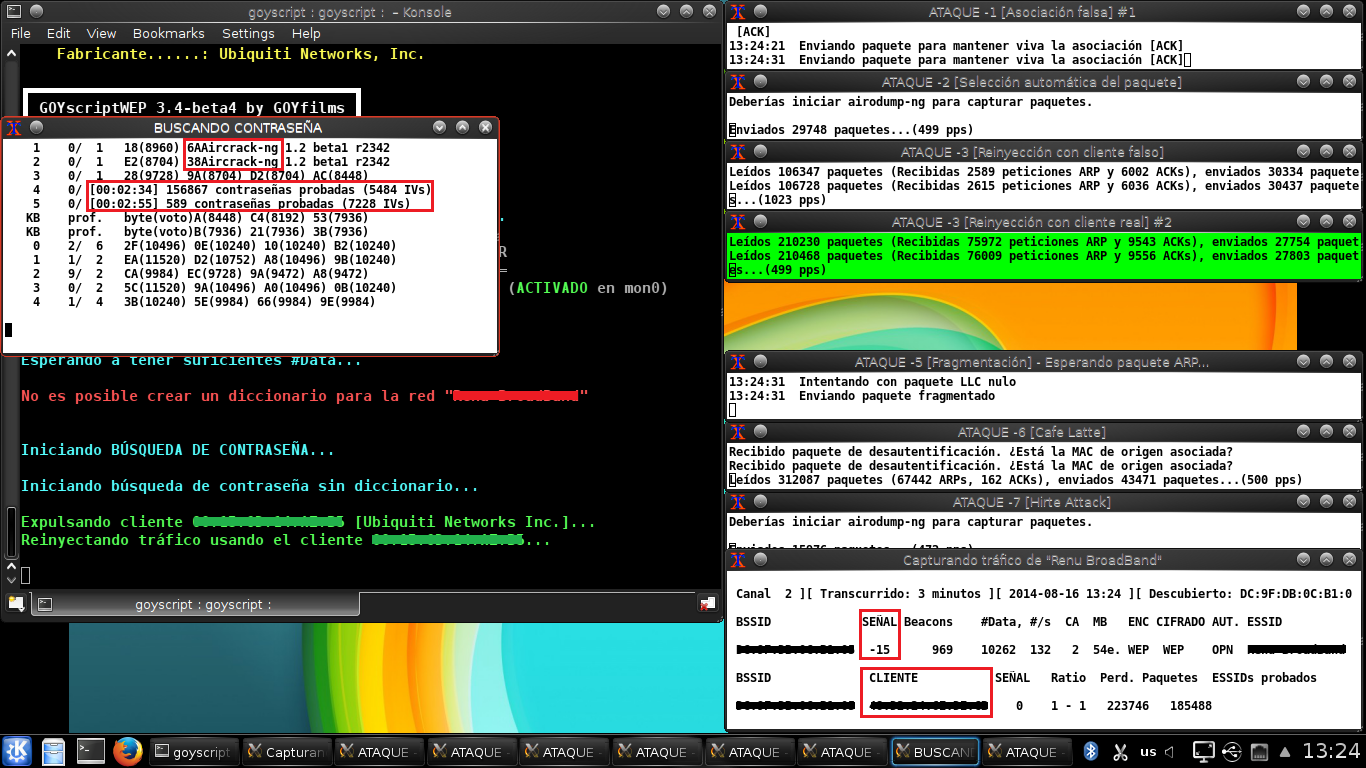1366x768 pixels.
Task: Click the SEÑAL value '-15' in Capturando tráfico
Action: [880, 649]
